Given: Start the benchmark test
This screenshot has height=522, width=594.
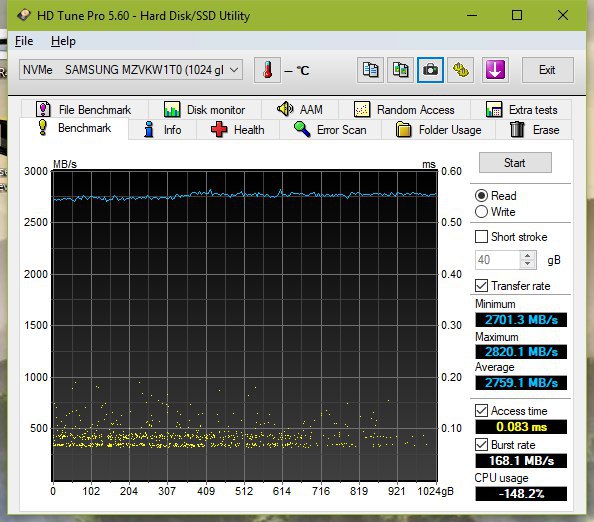Looking at the screenshot, I should coord(515,163).
